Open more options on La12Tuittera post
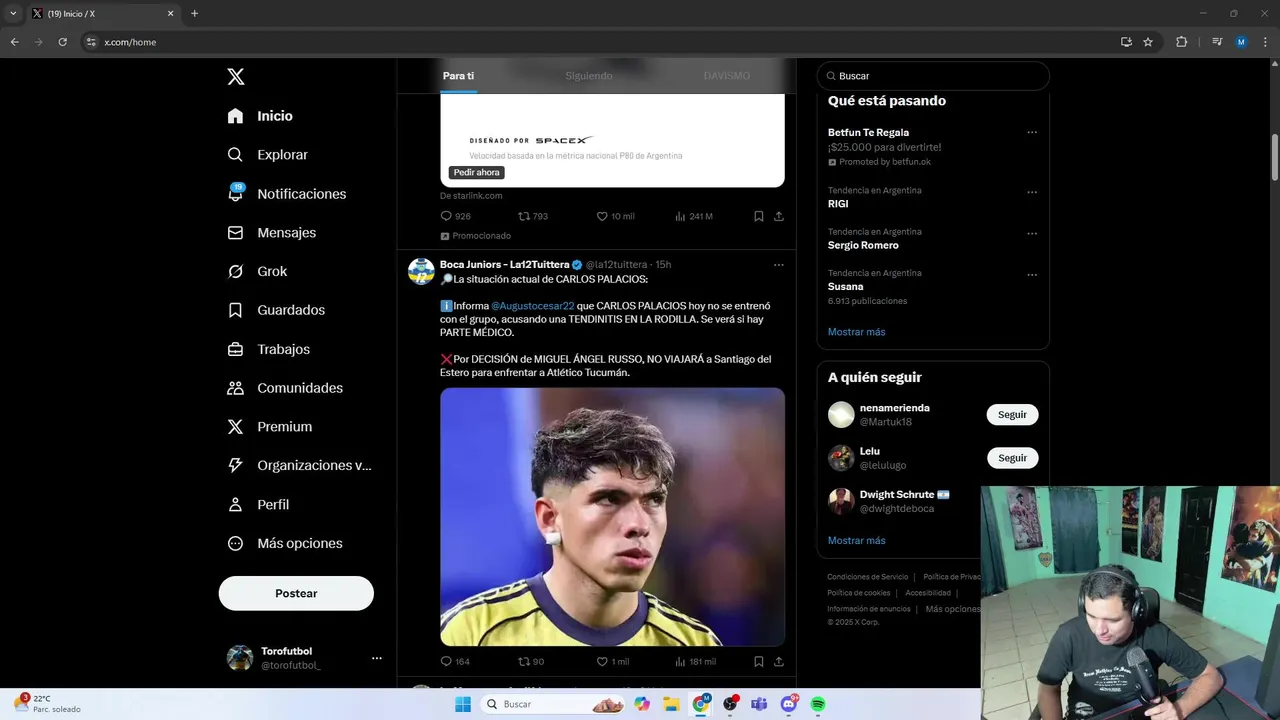This screenshot has width=1280, height=720. 778,265
